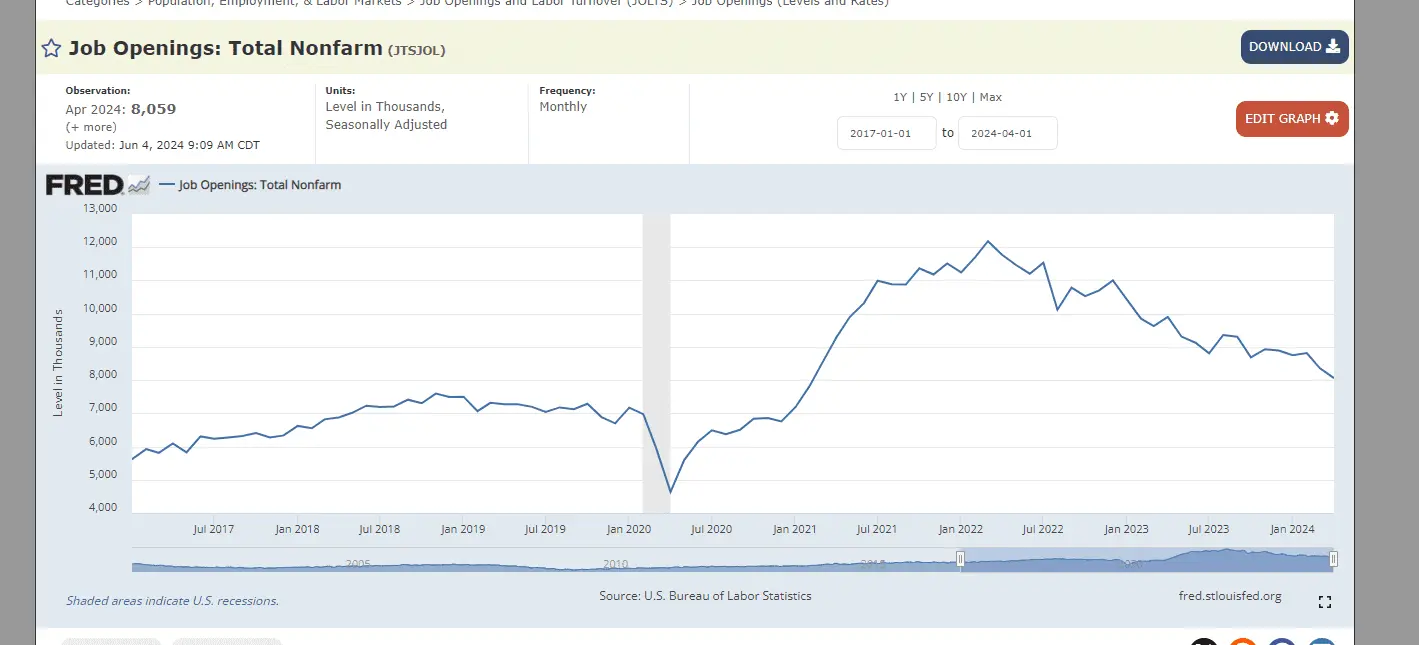Click the Shaded areas indicate U.S. recessions note
Image resolution: width=1419 pixels, height=645 pixels.
172,601
